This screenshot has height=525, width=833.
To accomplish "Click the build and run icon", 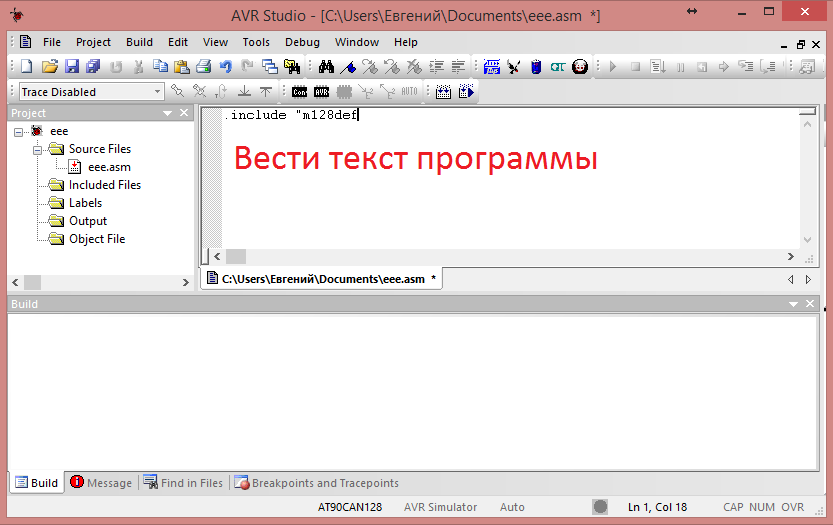I will (466, 91).
